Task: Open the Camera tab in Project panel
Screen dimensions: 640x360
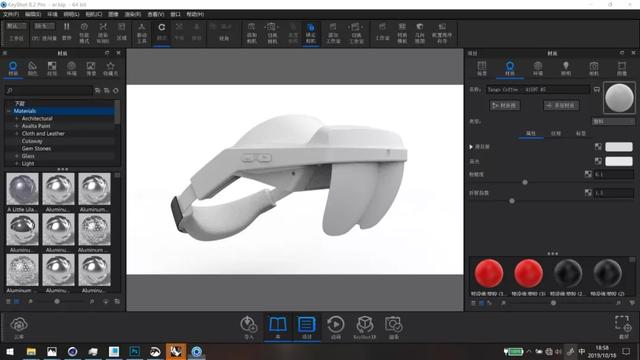Action: point(594,68)
